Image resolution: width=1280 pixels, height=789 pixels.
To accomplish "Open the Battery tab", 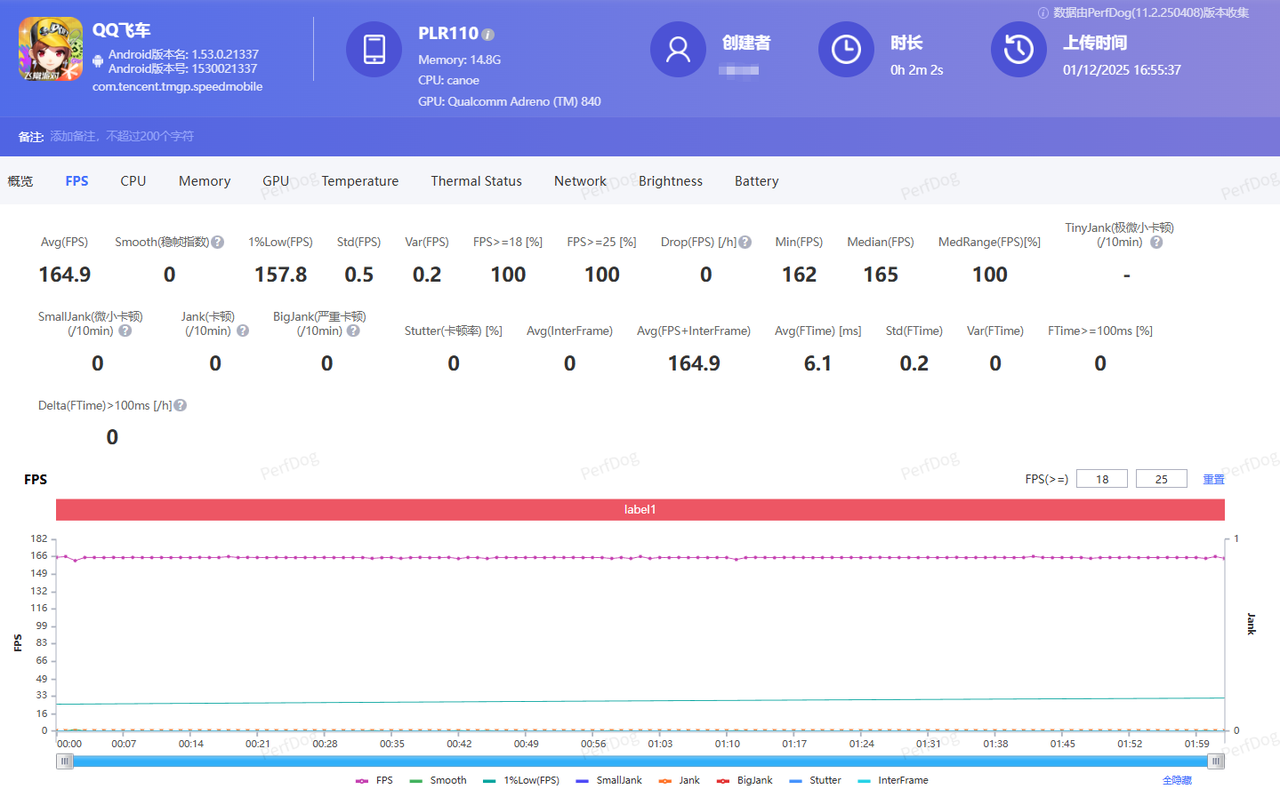I will pyautogui.click(x=757, y=181).
